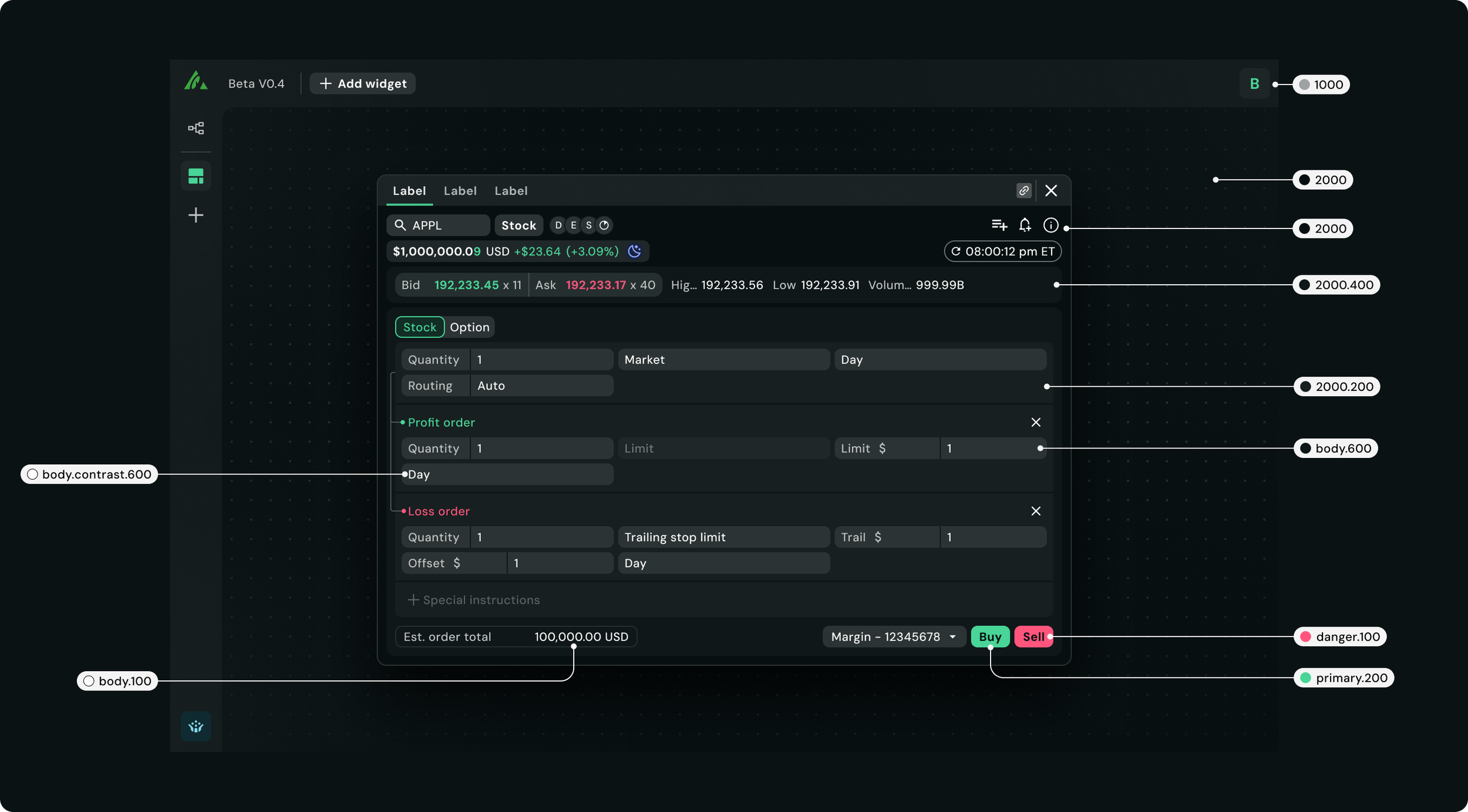Switch to the middle Label tab
Viewport: 1468px width, 812px height.
(460, 191)
